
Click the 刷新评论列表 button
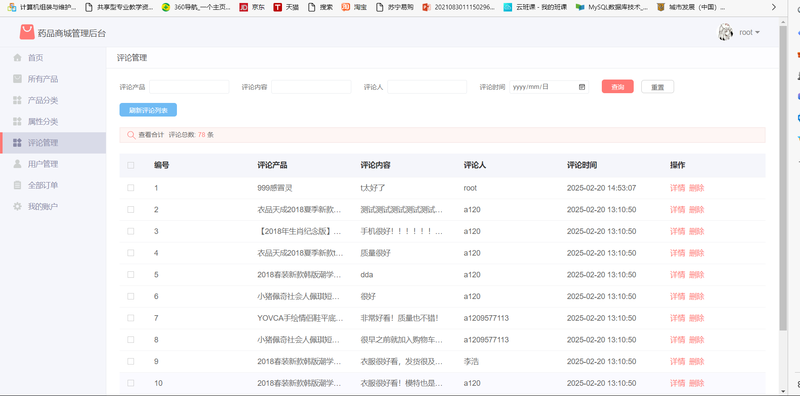pyautogui.click(x=148, y=110)
